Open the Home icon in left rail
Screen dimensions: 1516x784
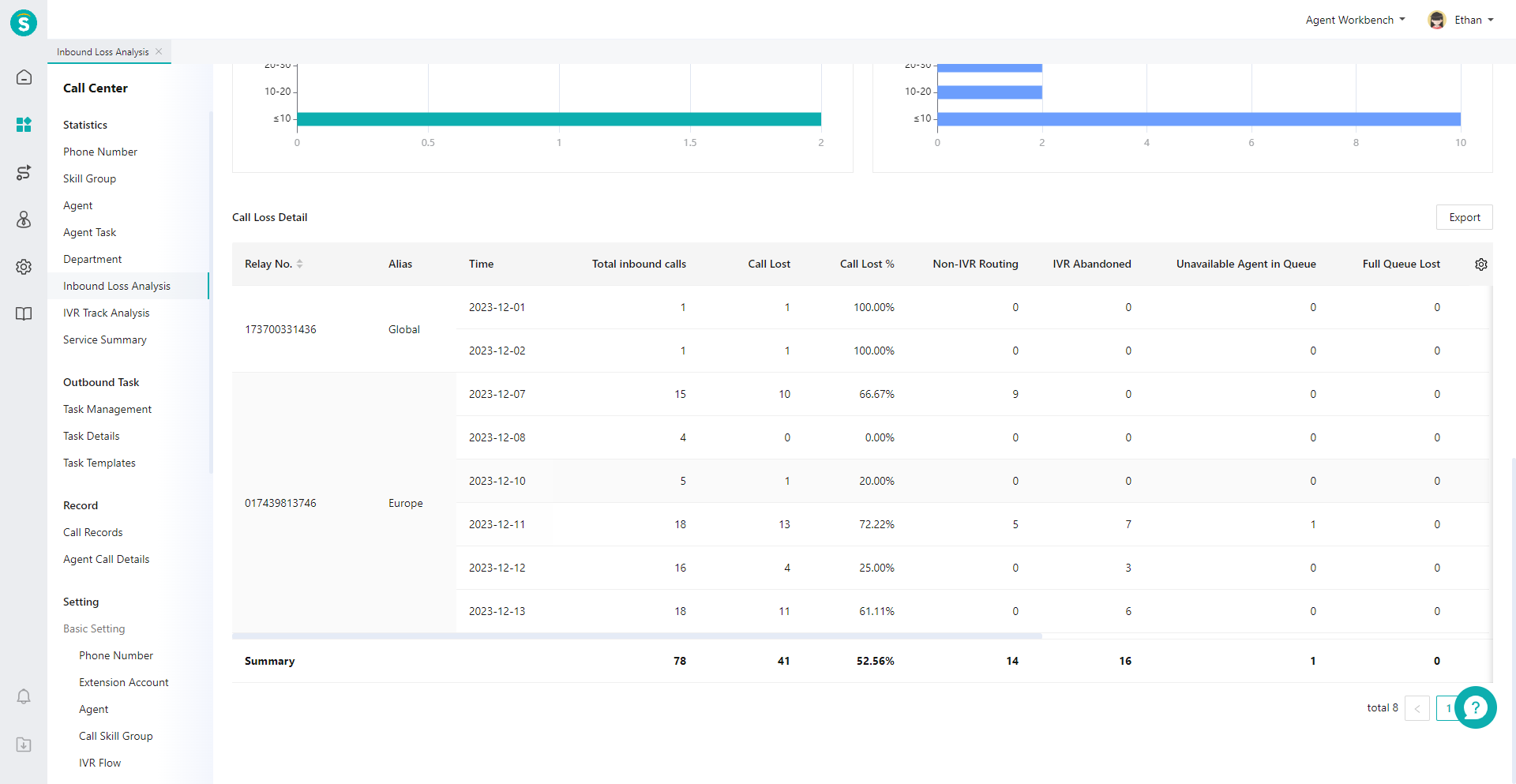click(x=24, y=77)
